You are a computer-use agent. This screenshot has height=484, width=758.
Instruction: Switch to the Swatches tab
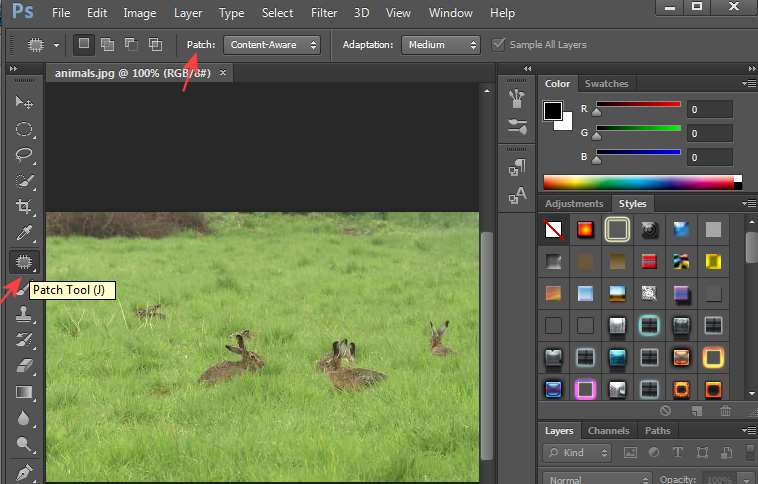[x=606, y=84]
